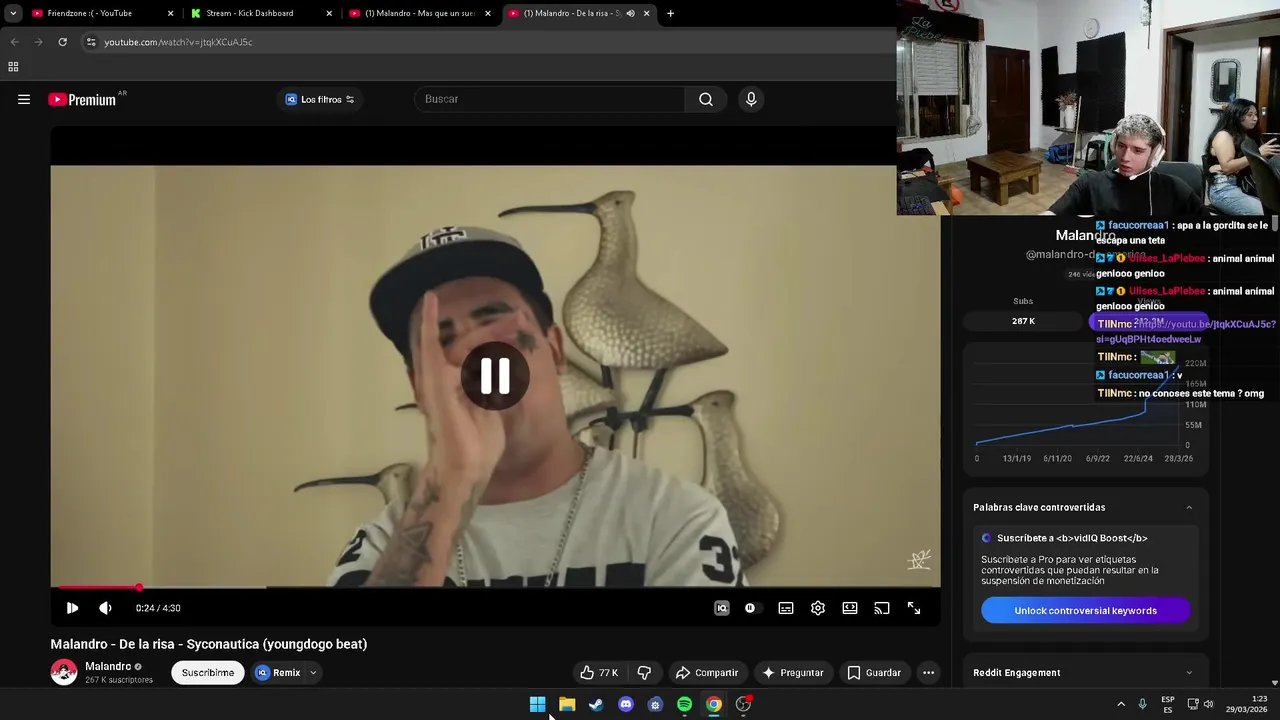Reload the page

point(62,42)
